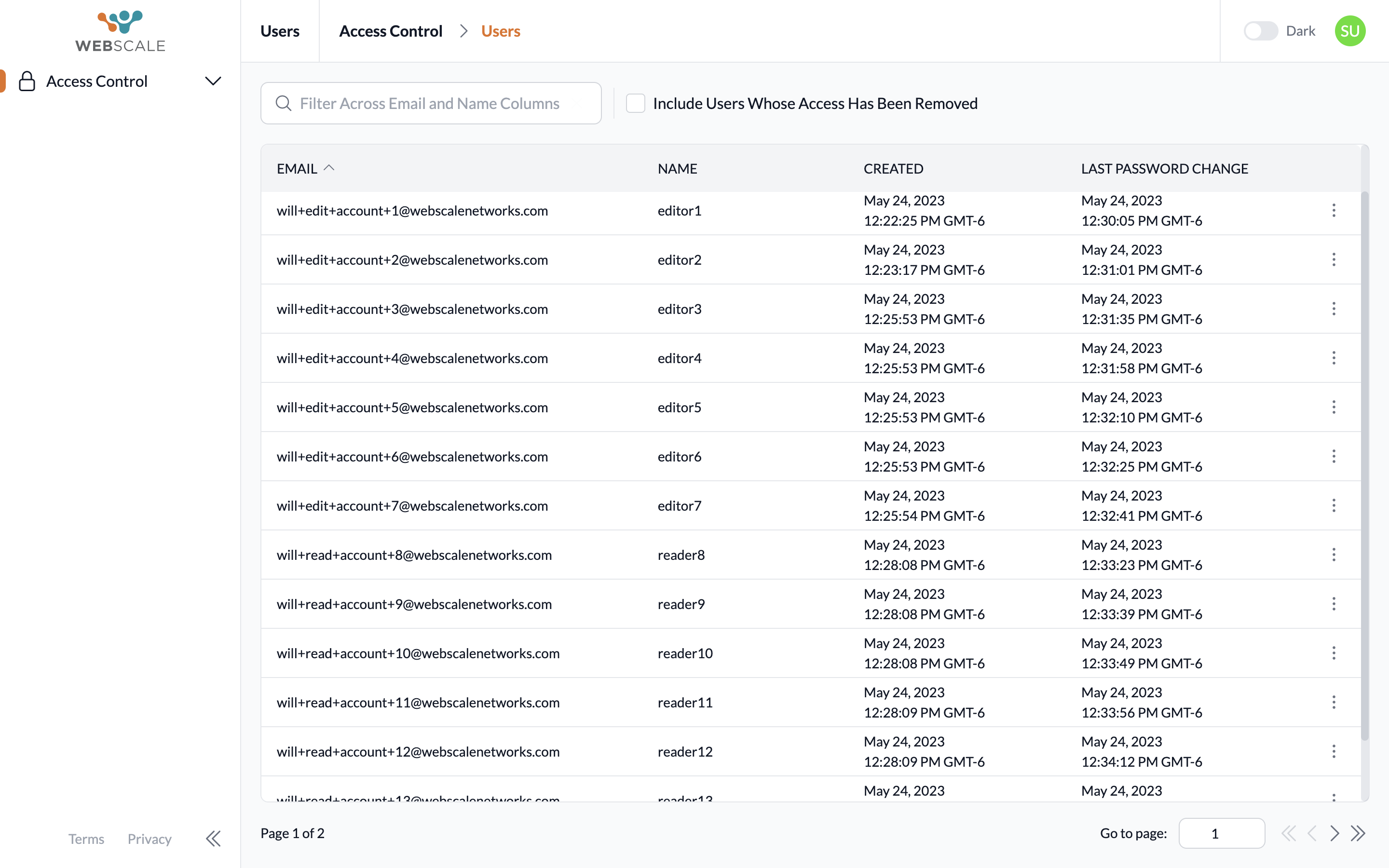Open the kebab menu for editor1 row
This screenshot has height=868, width=1389.
pos(1334,211)
